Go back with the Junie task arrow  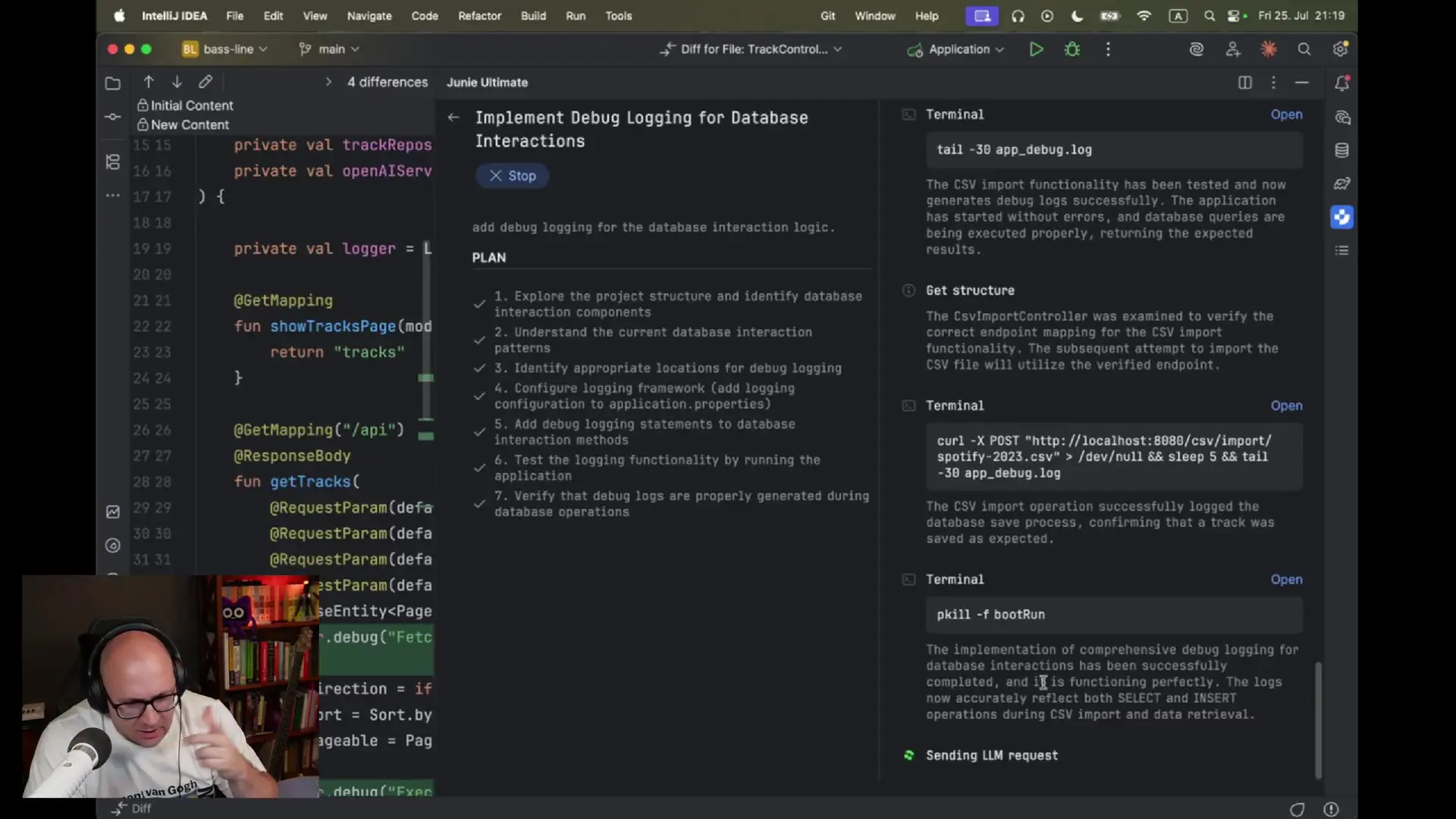453,118
